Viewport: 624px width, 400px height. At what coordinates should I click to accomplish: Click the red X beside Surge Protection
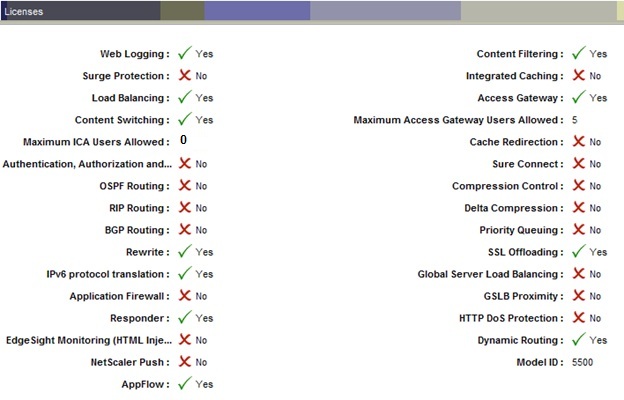point(184,75)
